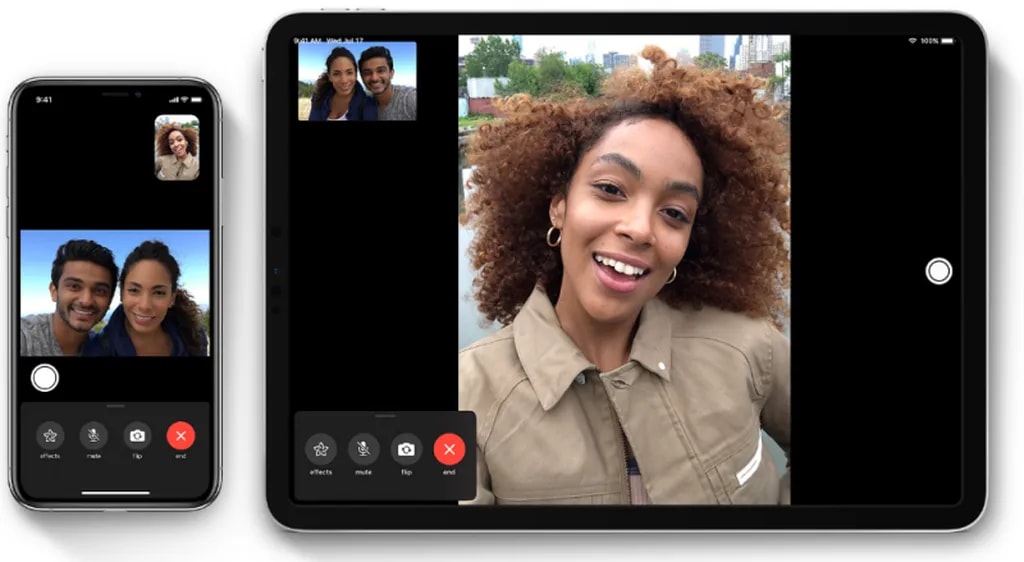The image size is (1024, 562).
Task: Tap the main video feed on iPad
Action: [624, 270]
